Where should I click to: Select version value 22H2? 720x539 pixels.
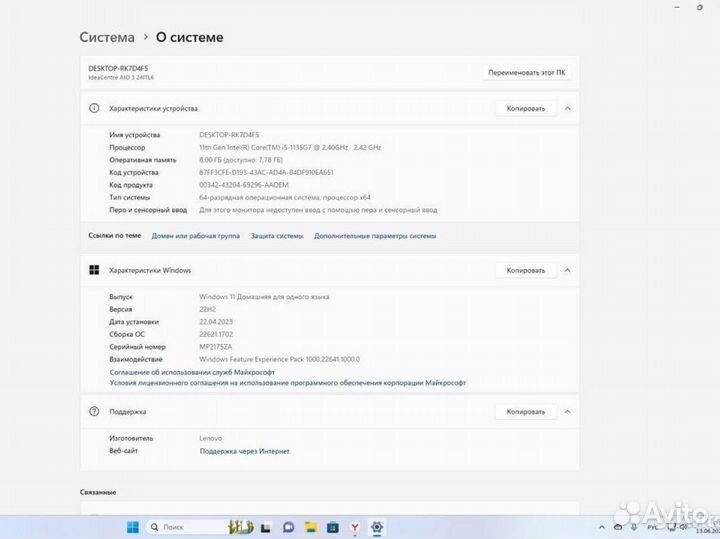pos(208,309)
